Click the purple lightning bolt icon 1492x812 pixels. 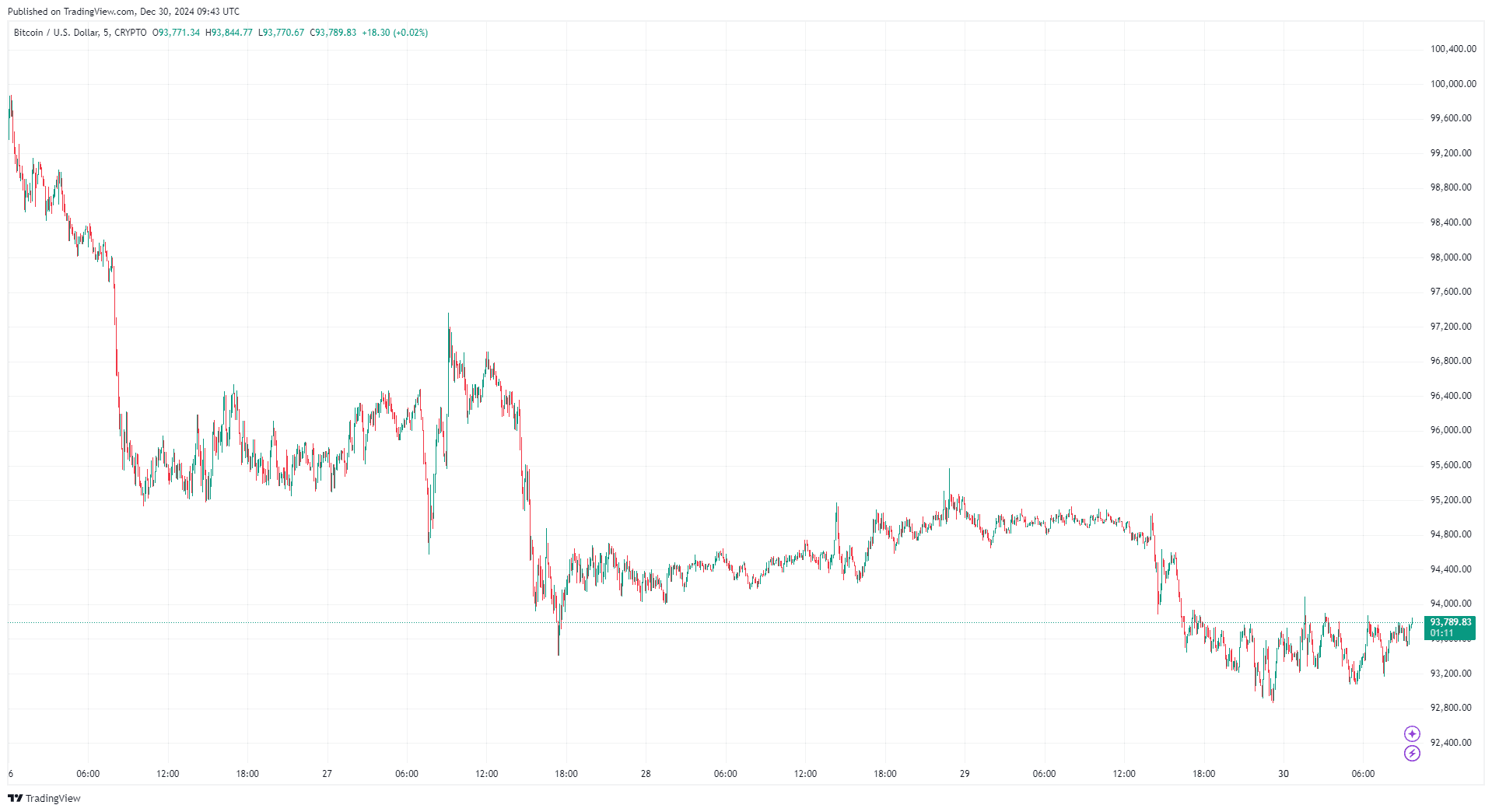pyautogui.click(x=1412, y=753)
